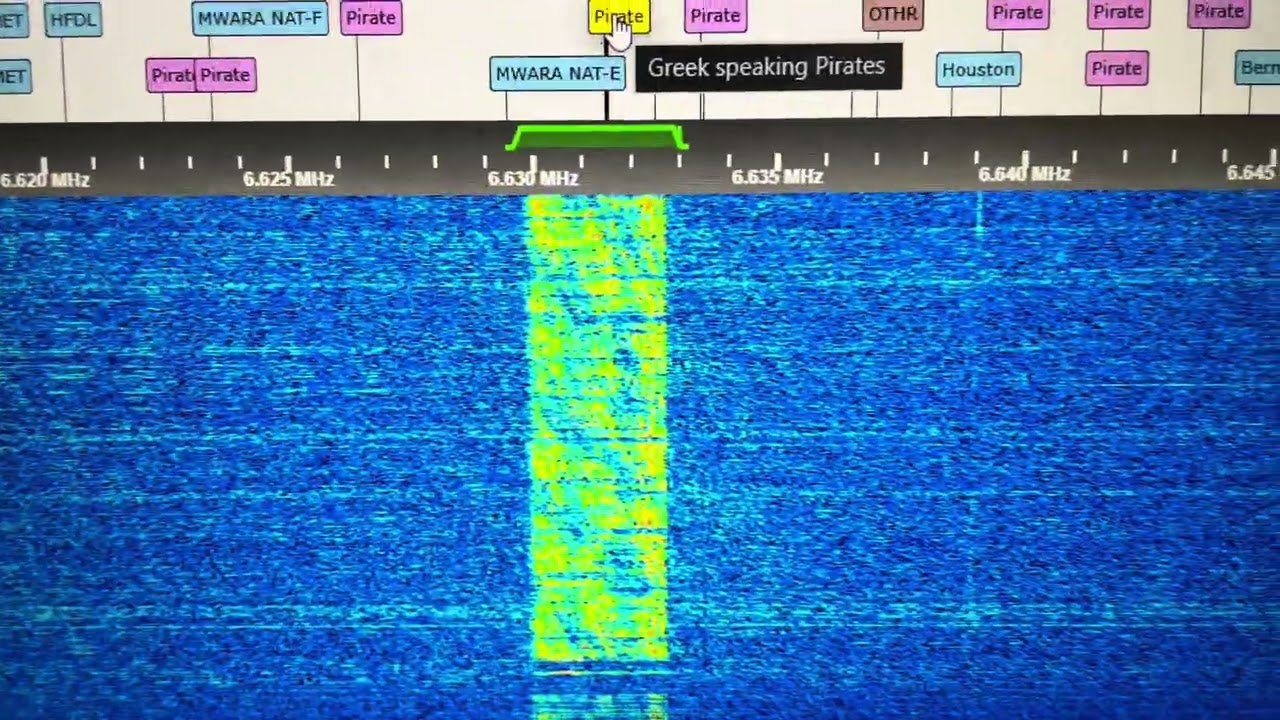Click the HFDL station label

pos(74,19)
